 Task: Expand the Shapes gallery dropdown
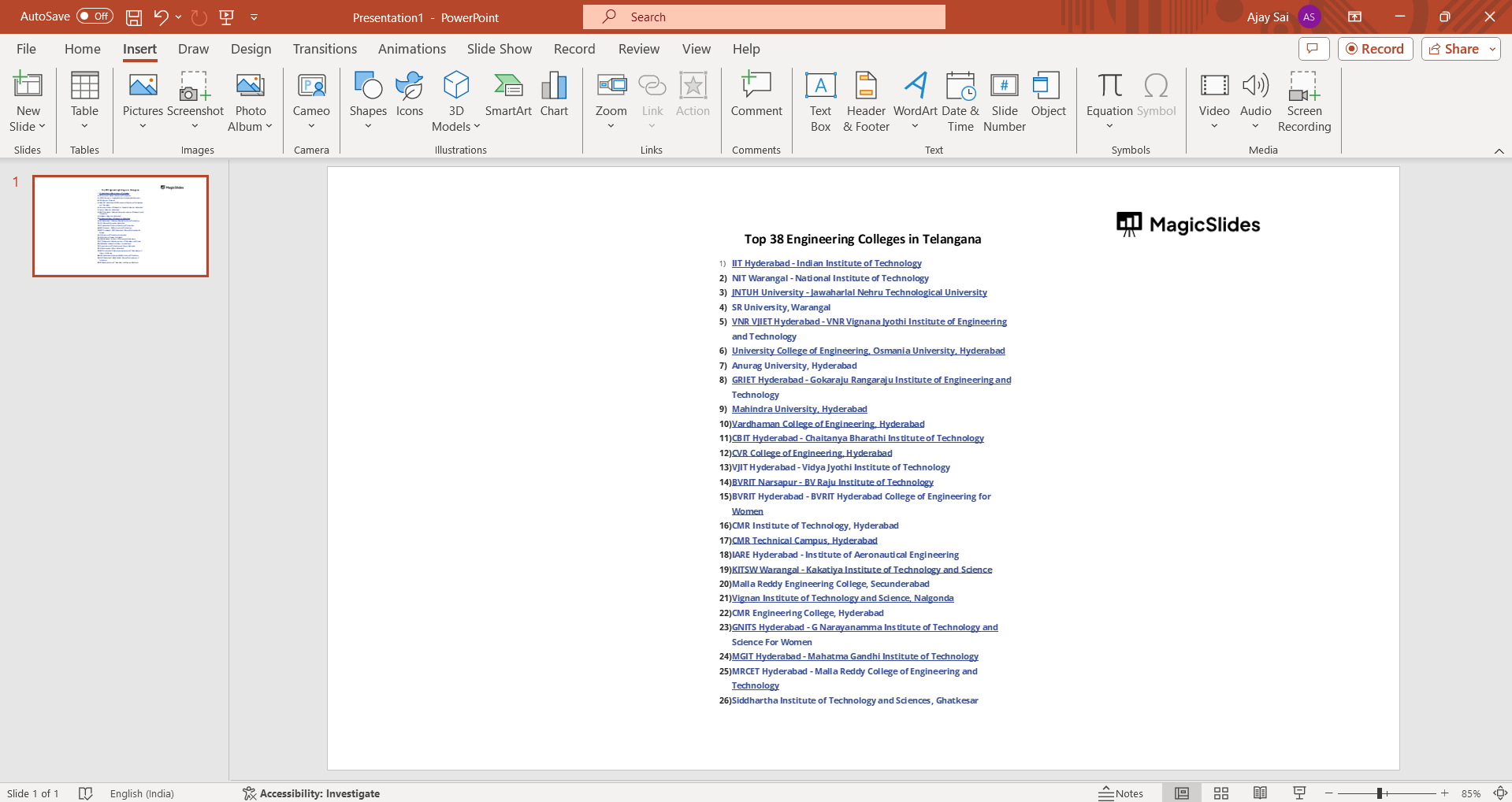click(x=368, y=126)
